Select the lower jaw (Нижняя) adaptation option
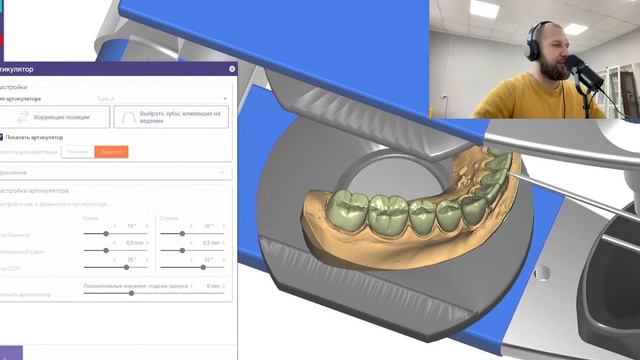 pos(78,152)
